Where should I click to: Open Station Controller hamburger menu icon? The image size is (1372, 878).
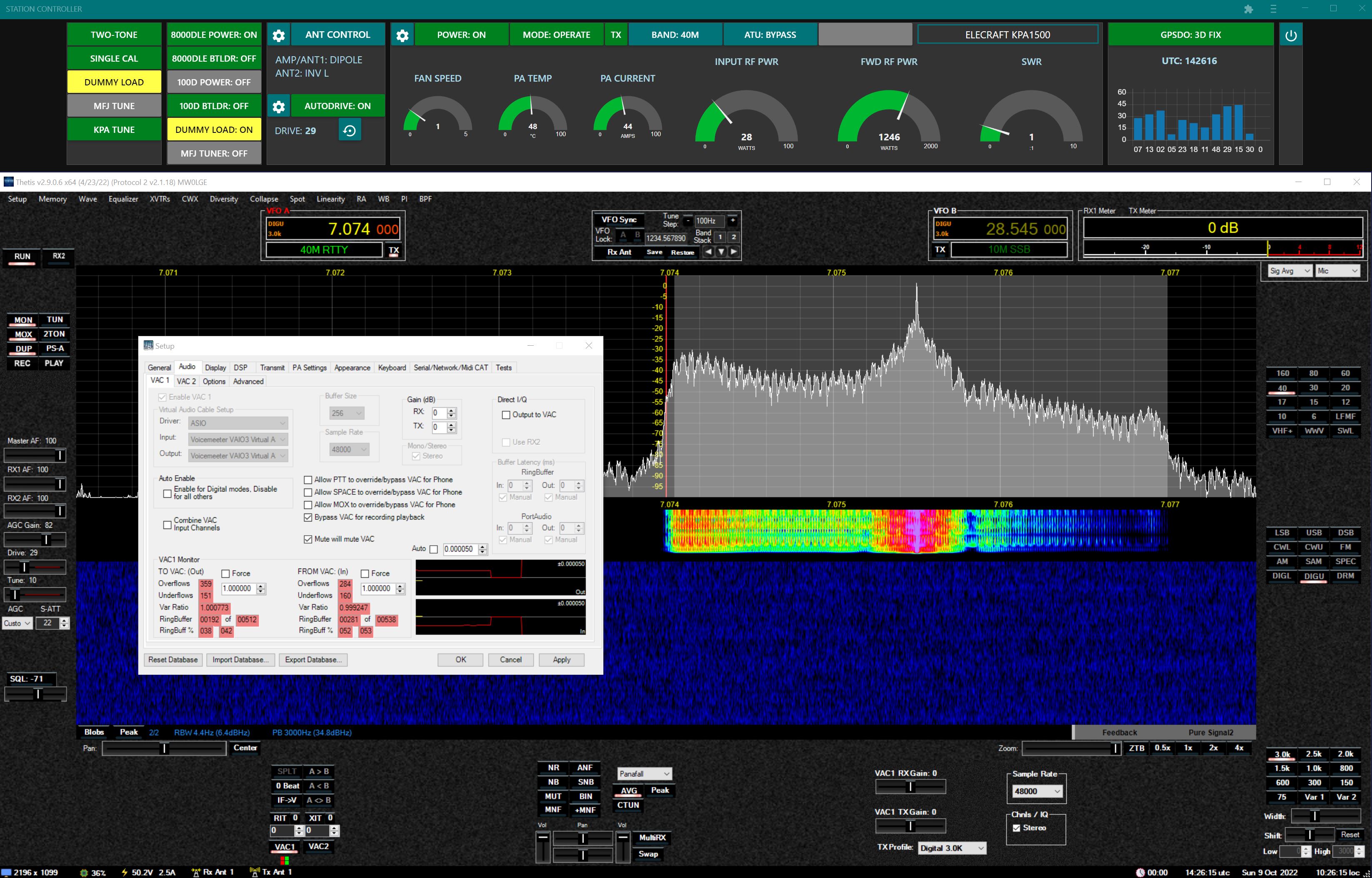pyautogui.click(x=1273, y=9)
